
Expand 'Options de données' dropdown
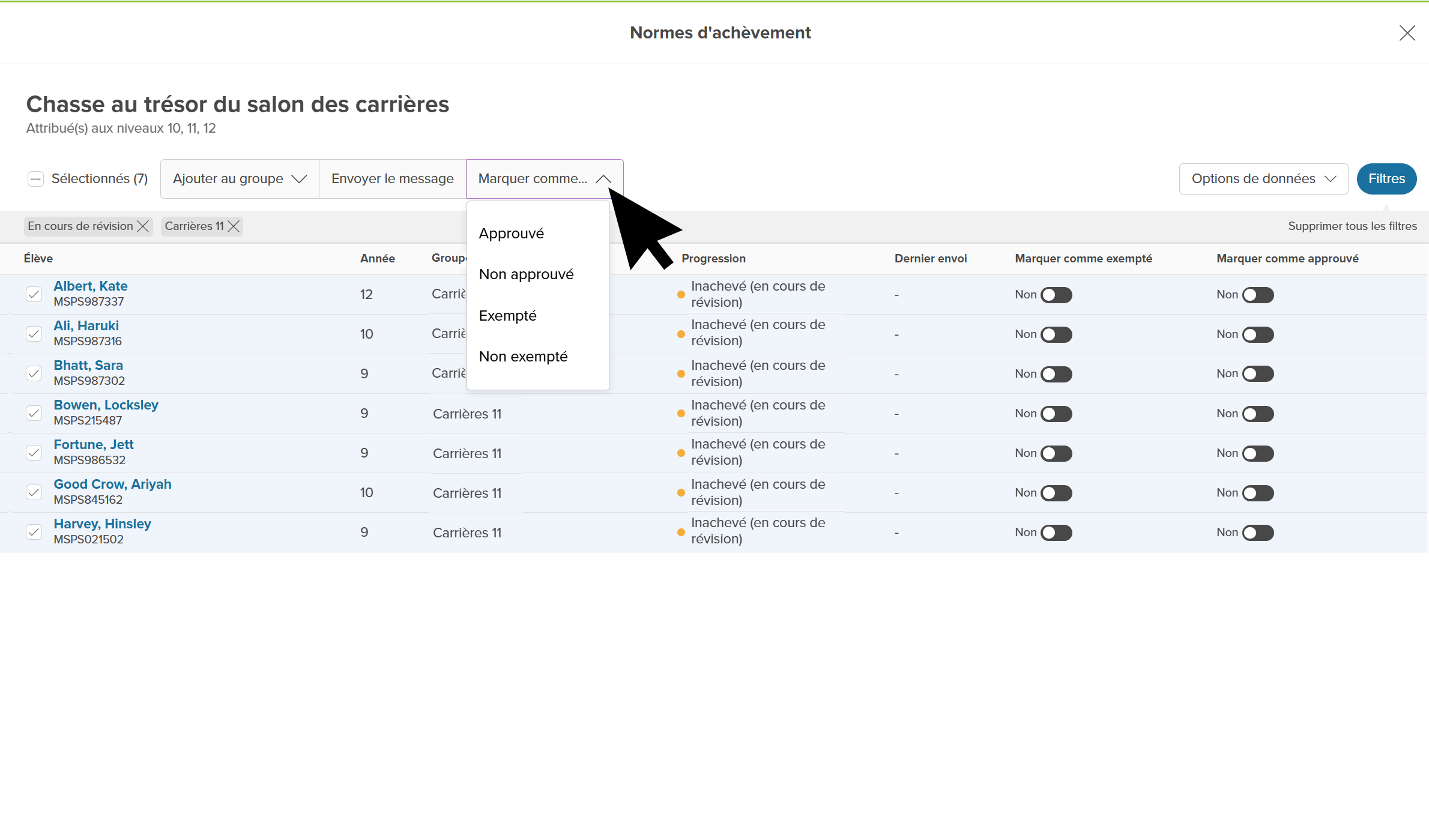click(x=1263, y=179)
